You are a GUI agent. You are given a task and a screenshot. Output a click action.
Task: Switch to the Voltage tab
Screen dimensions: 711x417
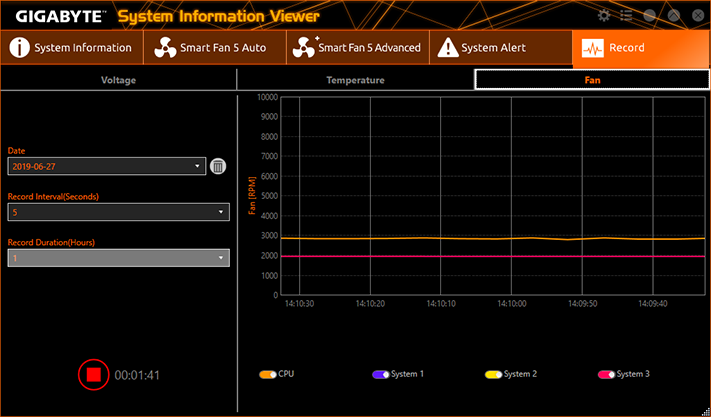(x=118, y=80)
